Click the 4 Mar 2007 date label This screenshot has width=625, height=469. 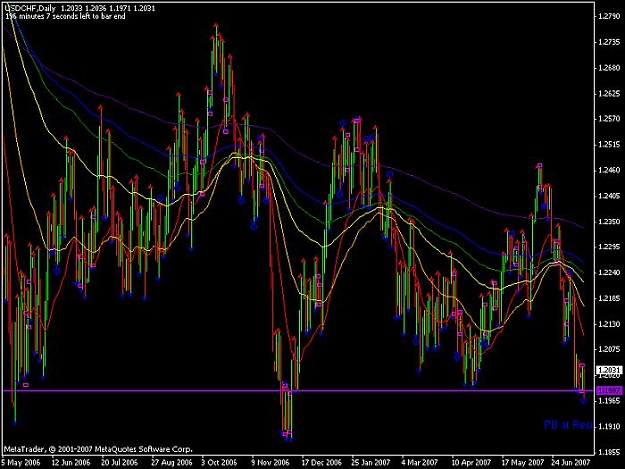[x=420, y=463]
